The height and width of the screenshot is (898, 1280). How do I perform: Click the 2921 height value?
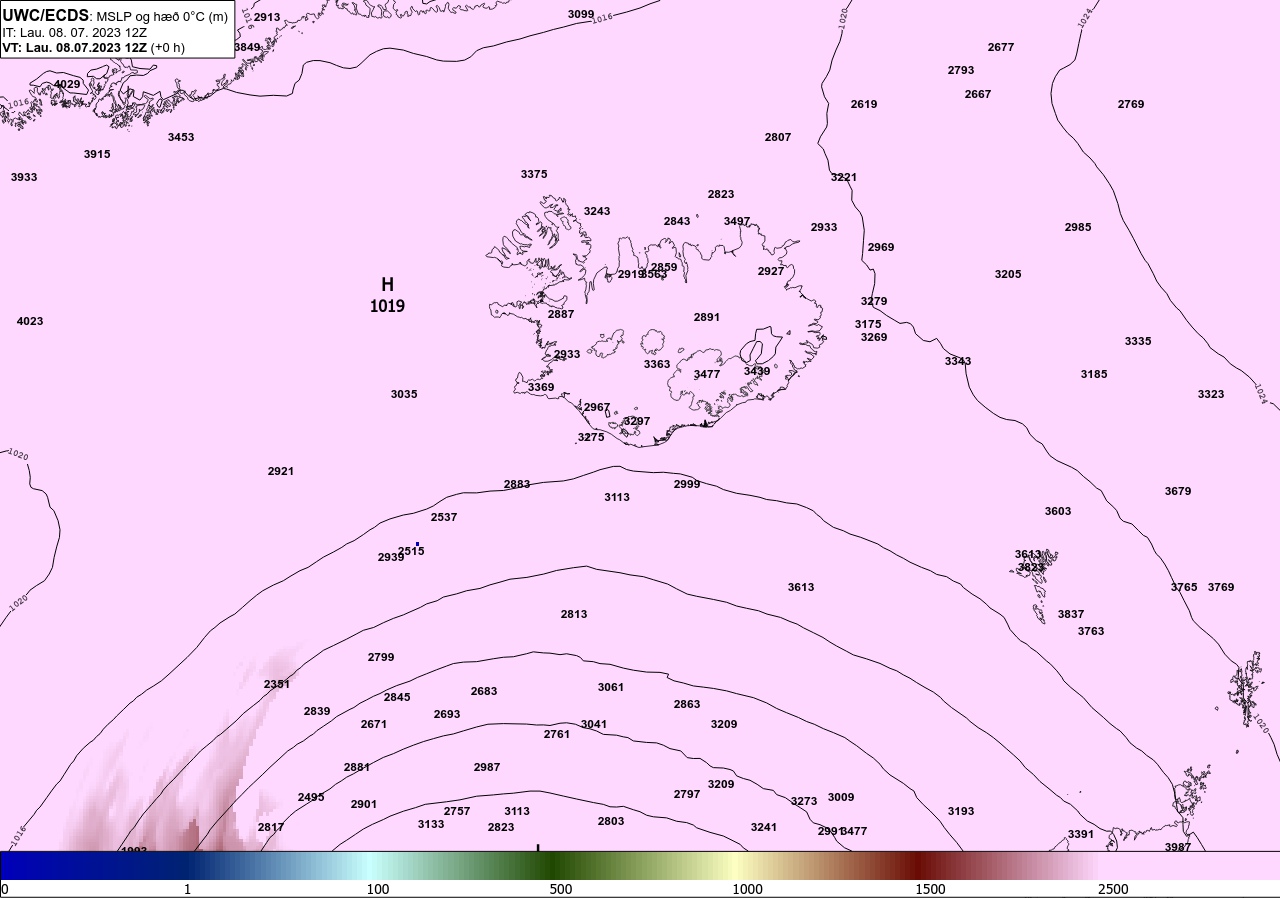point(281,471)
